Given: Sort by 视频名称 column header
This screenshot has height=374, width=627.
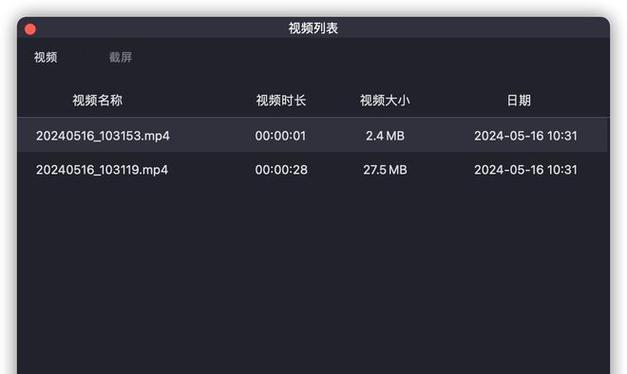Looking at the screenshot, I should [97, 100].
